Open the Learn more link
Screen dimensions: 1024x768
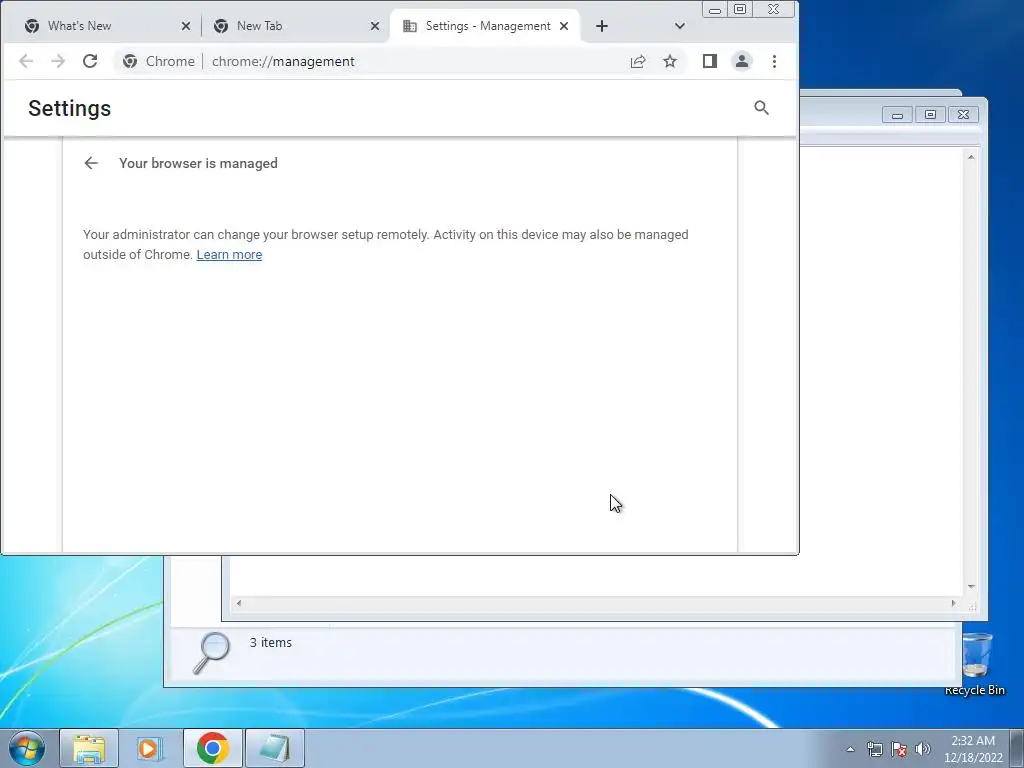pos(229,255)
